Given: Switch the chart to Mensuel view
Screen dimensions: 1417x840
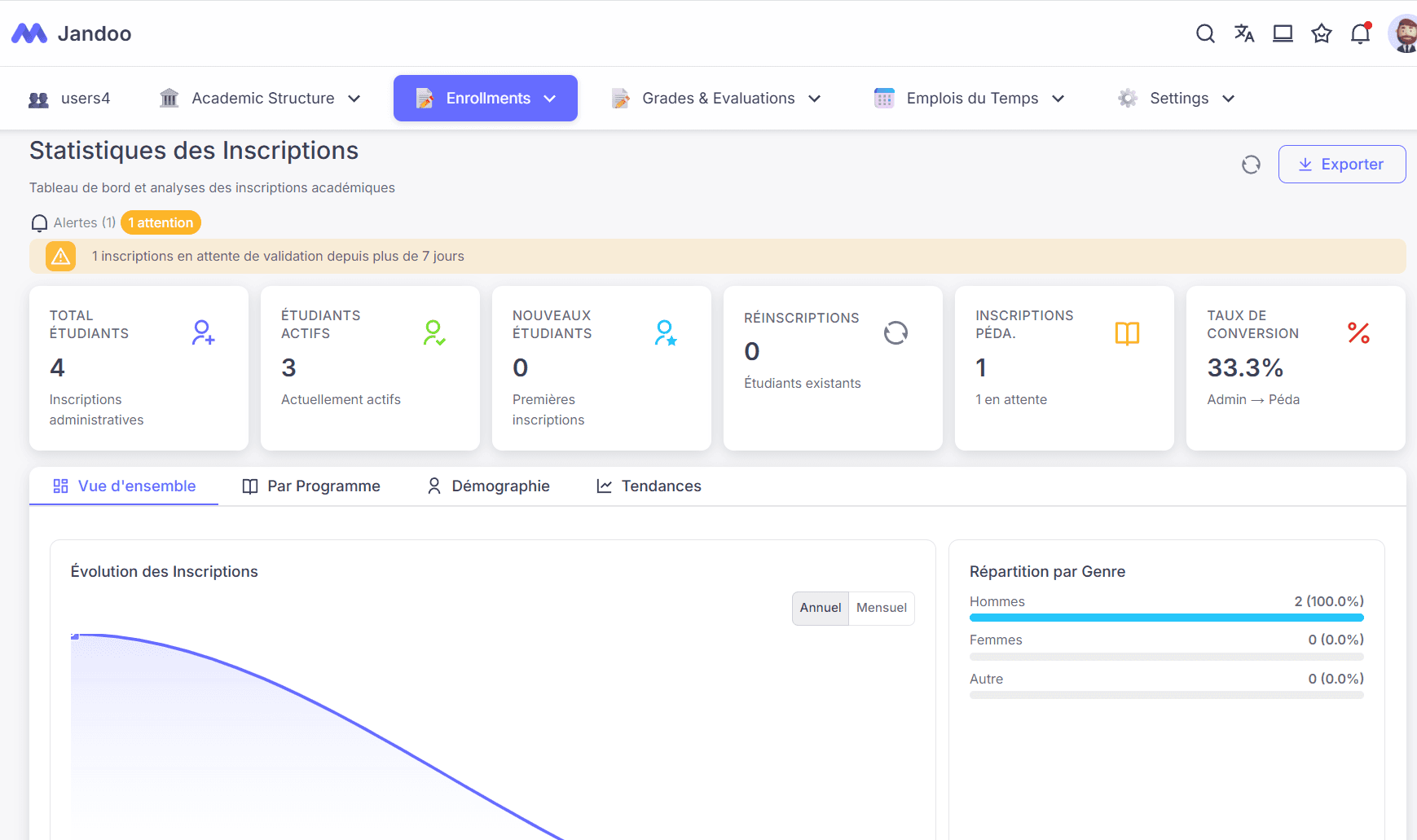Looking at the screenshot, I should pyautogui.click(x=881, y=608).
